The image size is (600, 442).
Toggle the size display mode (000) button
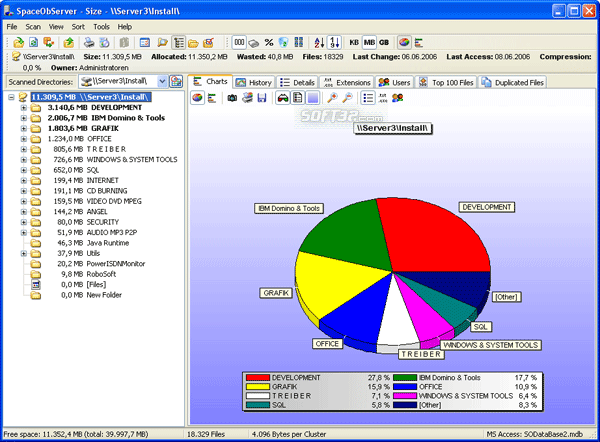[239, 42]
